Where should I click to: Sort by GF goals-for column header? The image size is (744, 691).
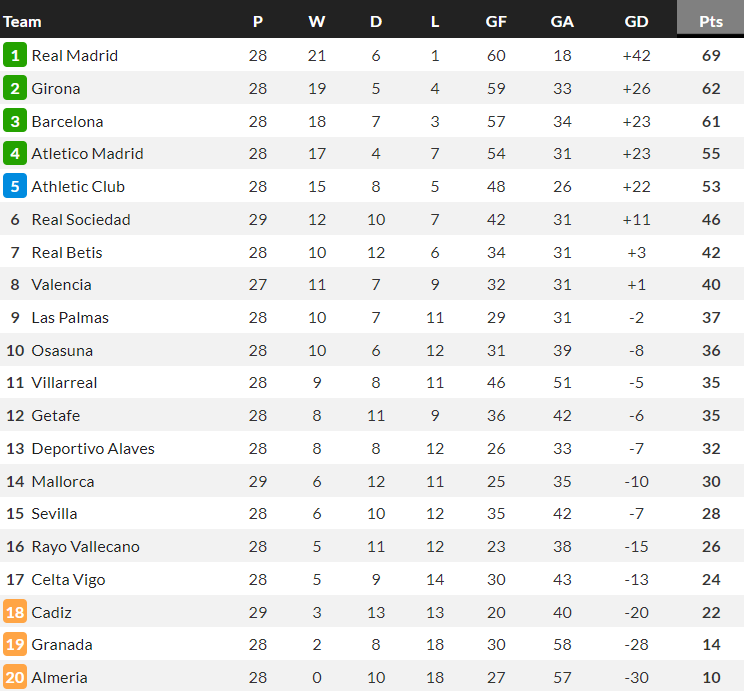(x=496, y=22)
